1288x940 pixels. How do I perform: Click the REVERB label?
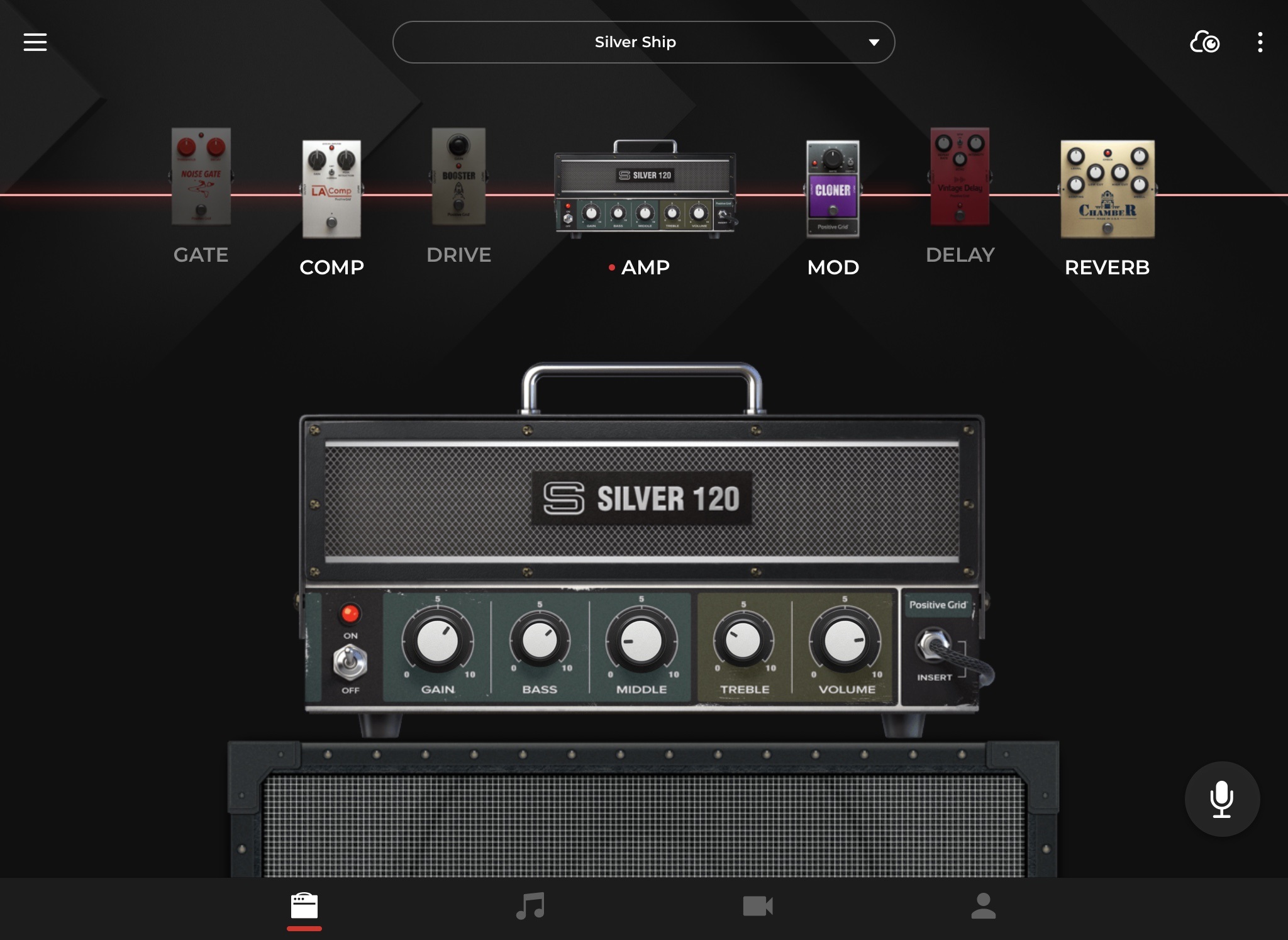pos(1107,267)
